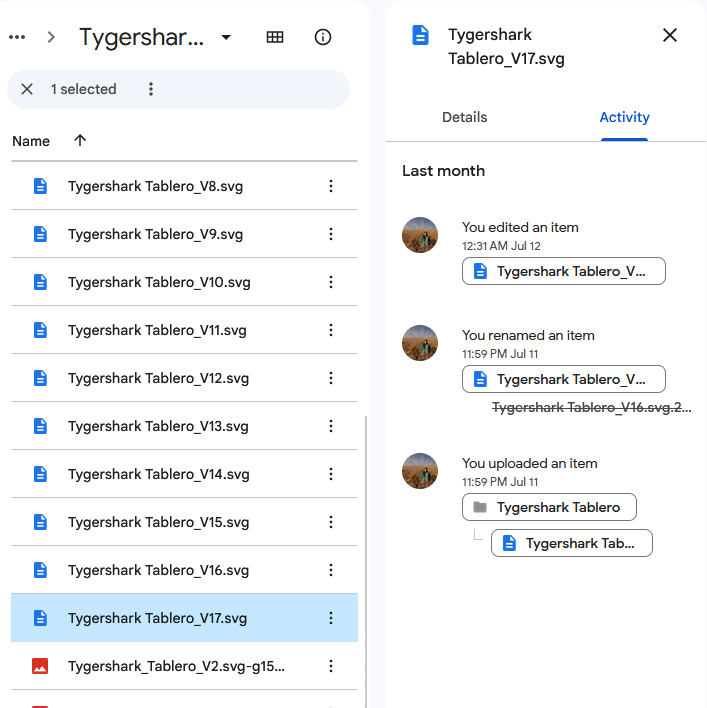
Task: Close the details side panel
Action: pos(670,35)
